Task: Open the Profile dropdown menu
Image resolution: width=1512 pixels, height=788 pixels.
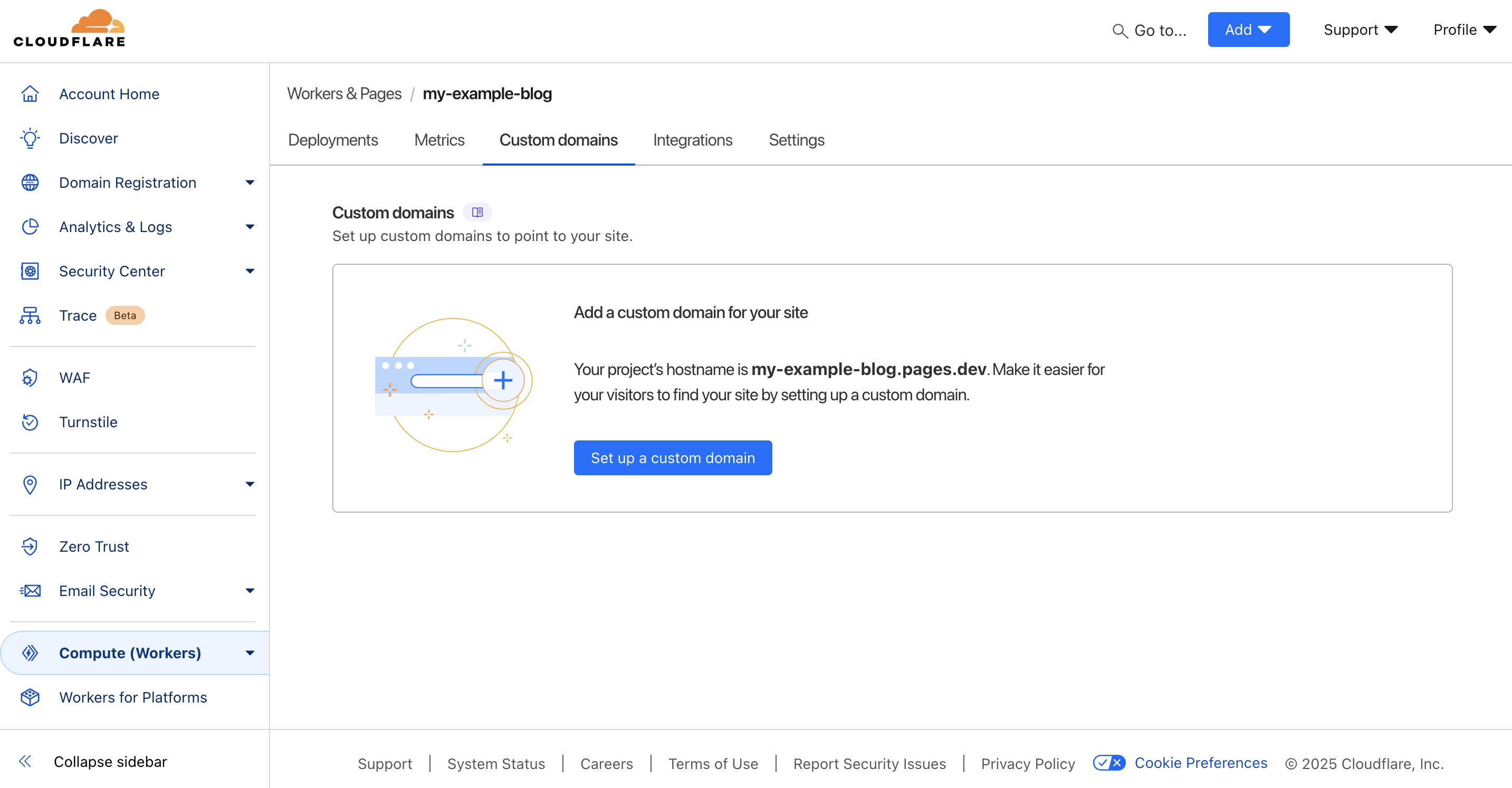Action: tap(1465, 30)
